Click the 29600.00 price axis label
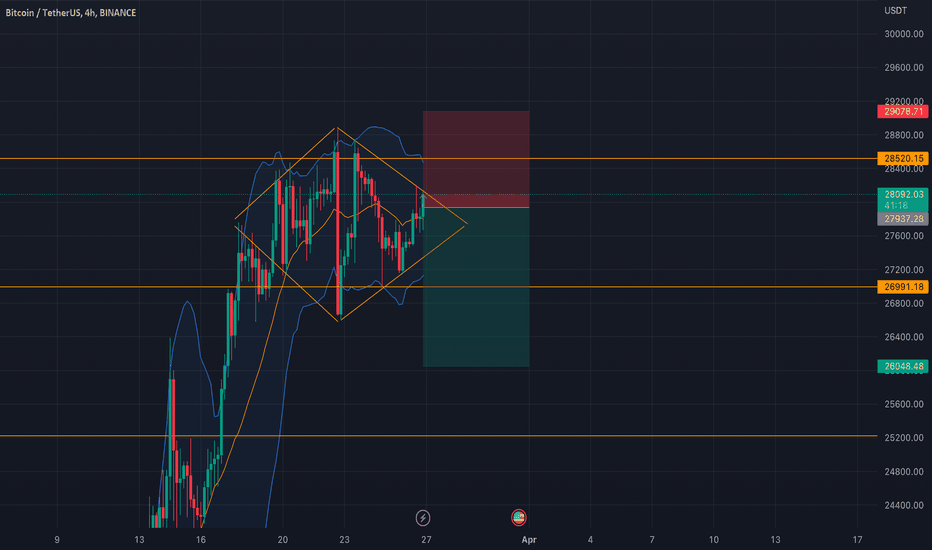The width and height of the screenshot is (932, 550). tap(903, 68)
